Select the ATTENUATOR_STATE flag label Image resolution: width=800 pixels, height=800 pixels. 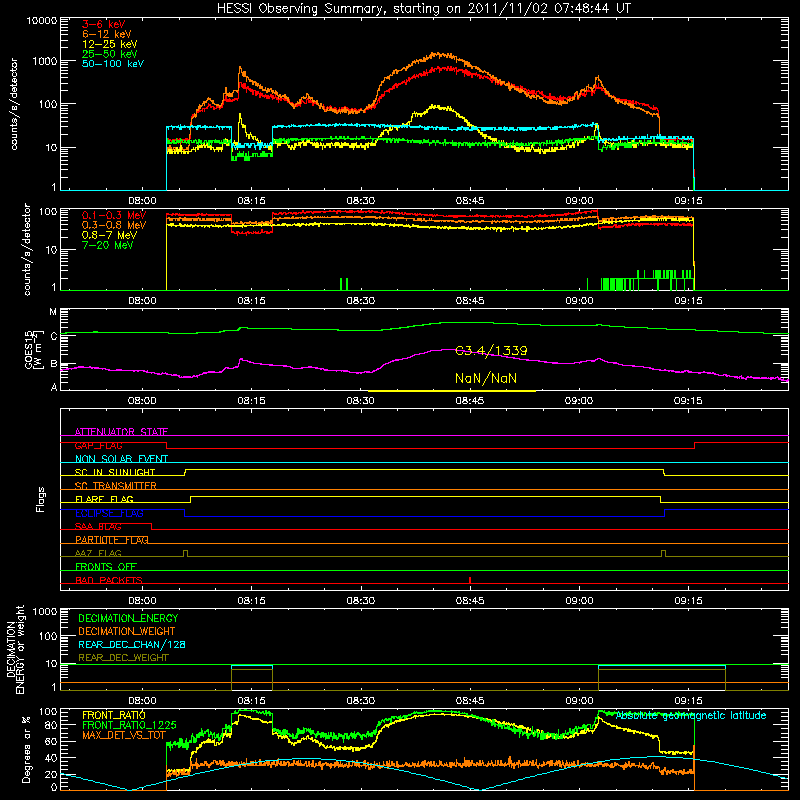pos(121,432)
